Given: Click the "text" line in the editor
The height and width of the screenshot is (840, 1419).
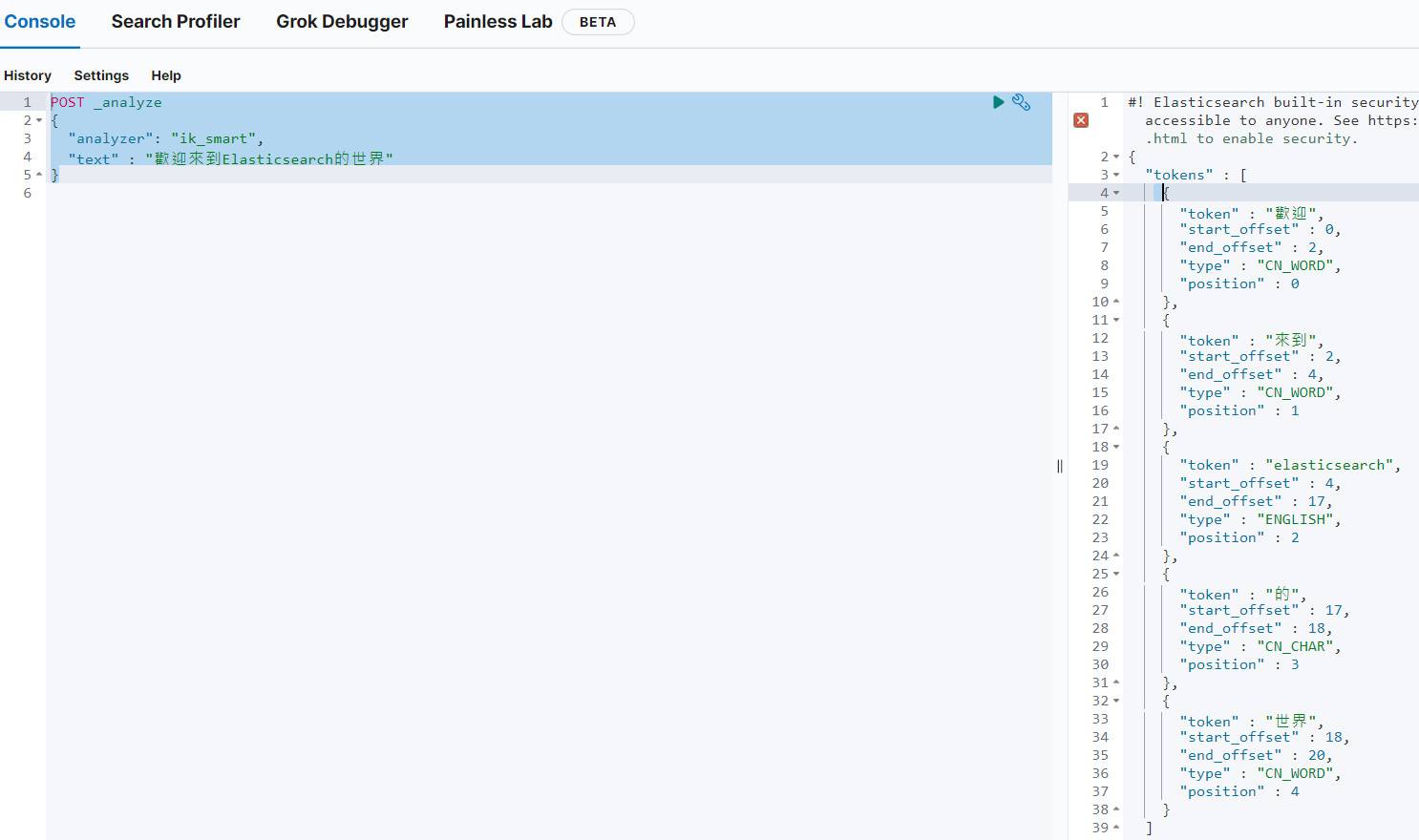Looking at the screenshot, I should pyautogui.click(x=230, y=158).
